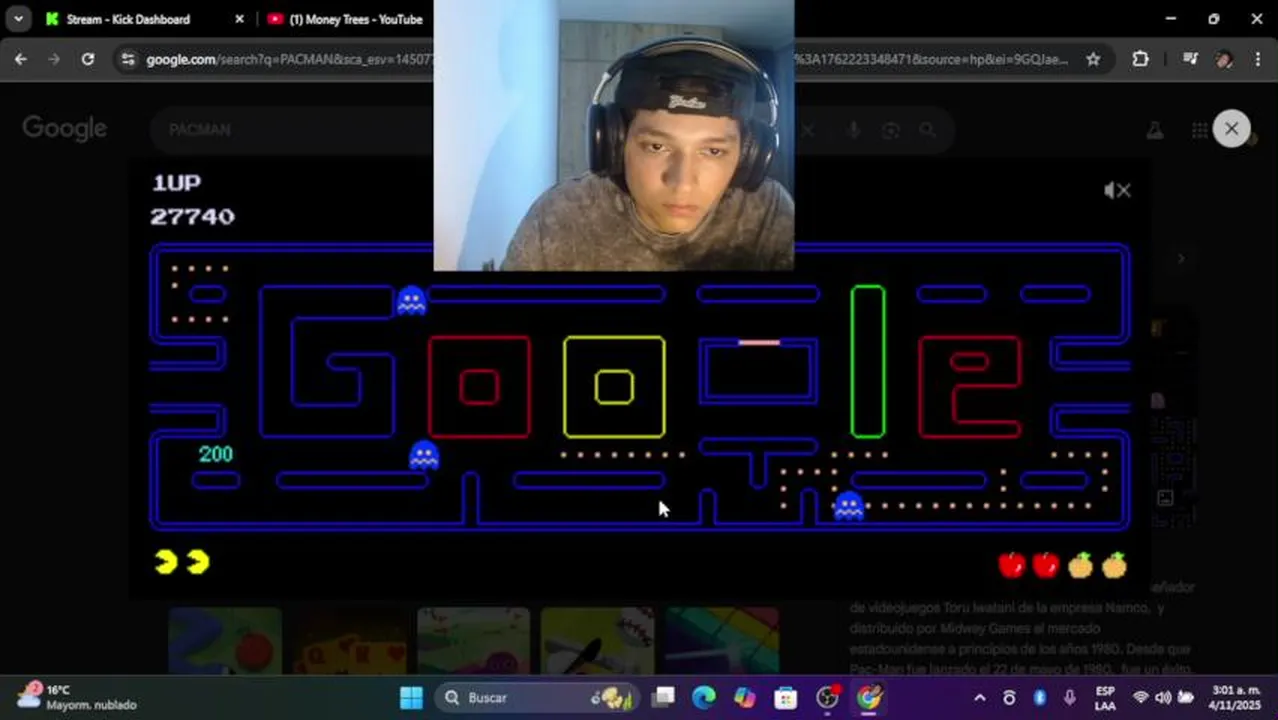Screen dimensions: 1278x720
Task: Reload the current page
Action: tap(88, 59)
